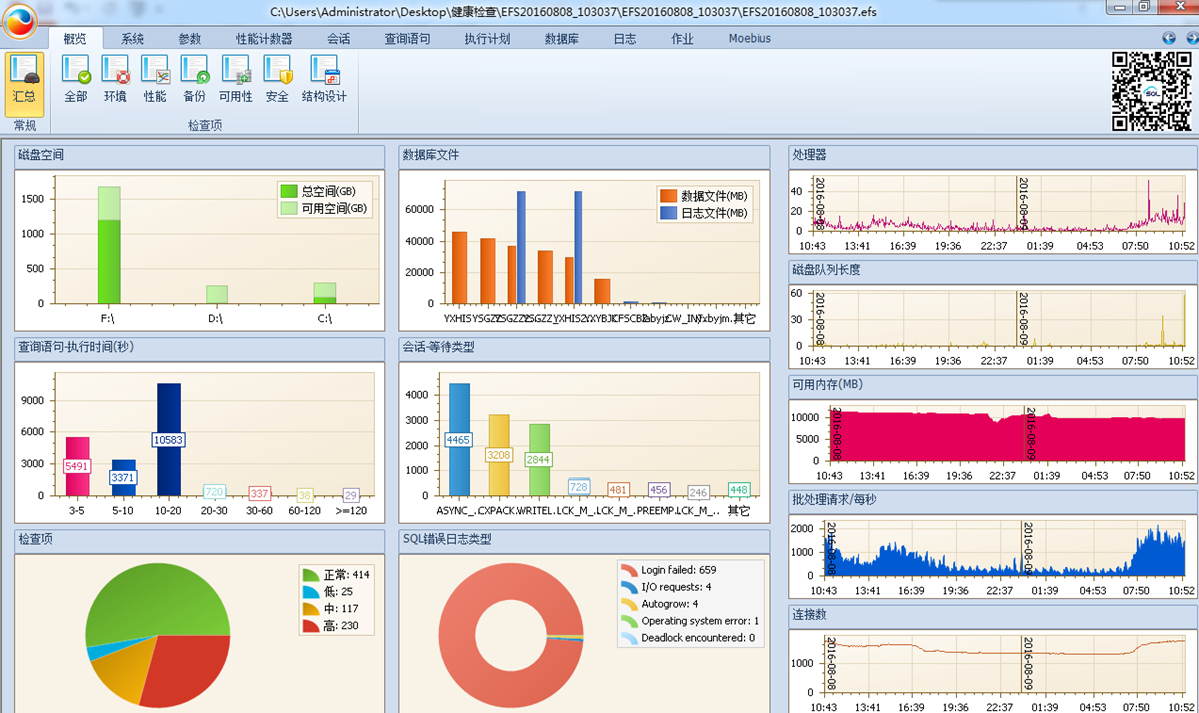Open the 可用性 availability check icon
This screenshot has height=713, width=1199.
236,80
